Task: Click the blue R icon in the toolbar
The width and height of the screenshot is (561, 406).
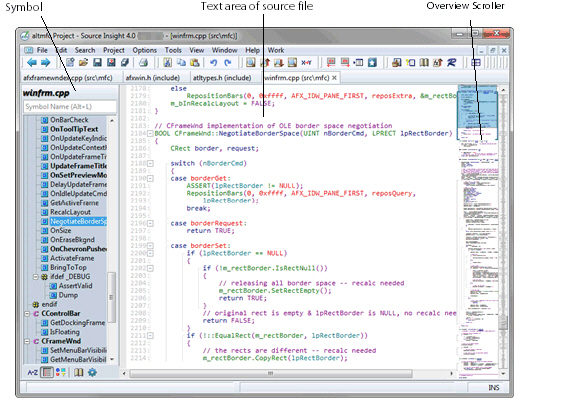Action: 452,63
